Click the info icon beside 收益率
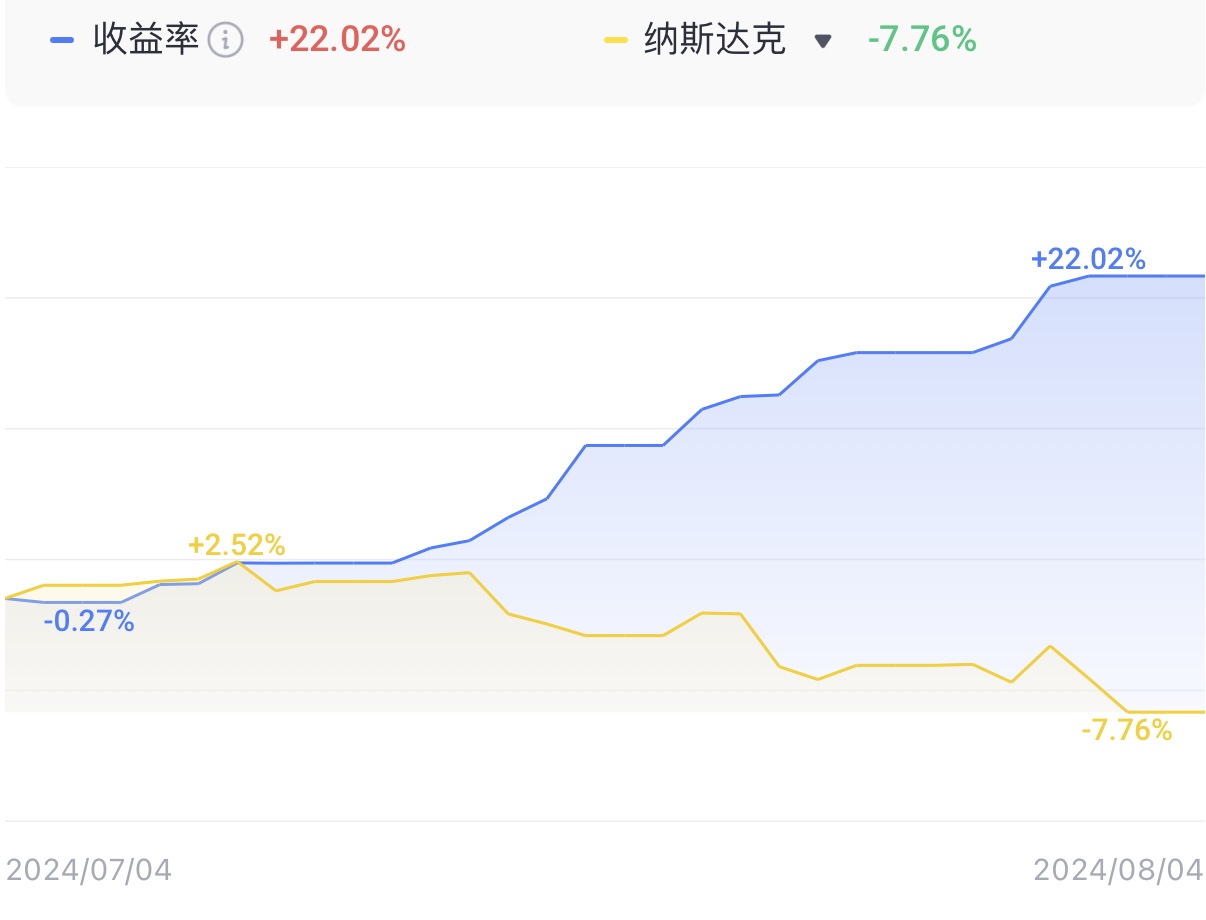This screenshot has width=1206, height=920. point(226,40)
